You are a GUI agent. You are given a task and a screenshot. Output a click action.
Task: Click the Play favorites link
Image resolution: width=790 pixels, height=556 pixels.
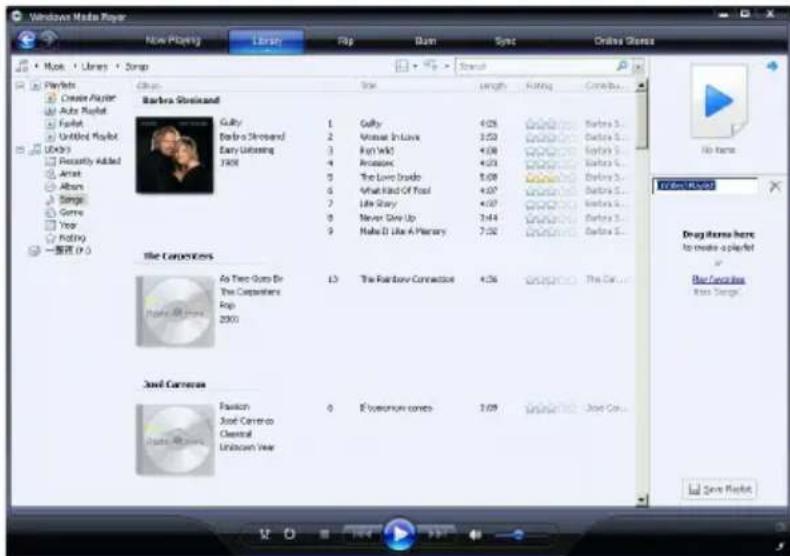[718, 280]
